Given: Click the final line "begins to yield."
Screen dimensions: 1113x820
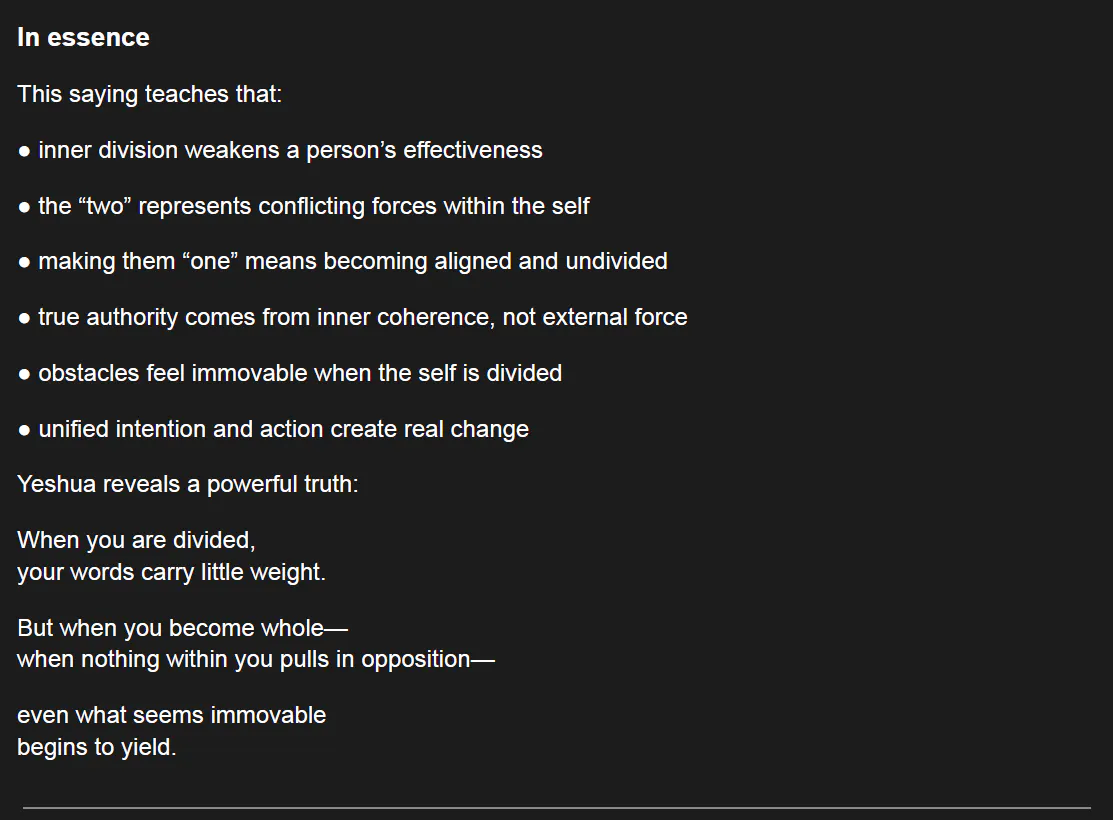Looking at the screenshot, I should point(96,748).
